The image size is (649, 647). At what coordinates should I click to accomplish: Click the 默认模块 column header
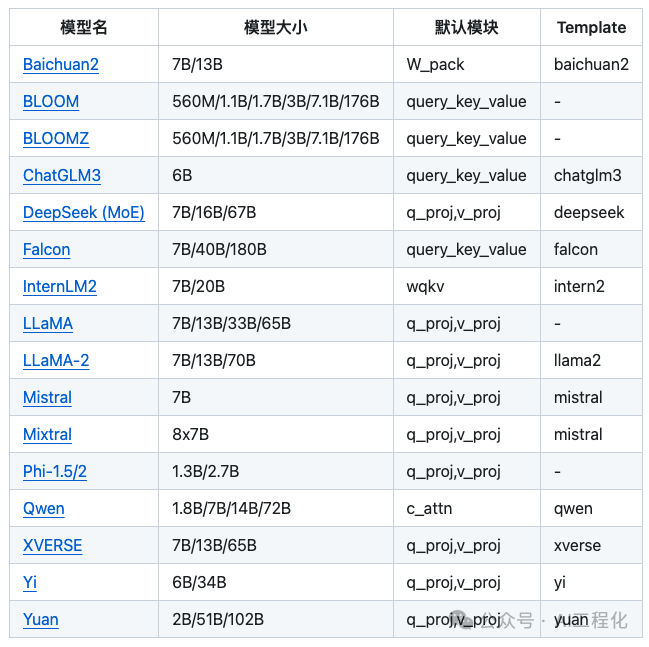467,27
